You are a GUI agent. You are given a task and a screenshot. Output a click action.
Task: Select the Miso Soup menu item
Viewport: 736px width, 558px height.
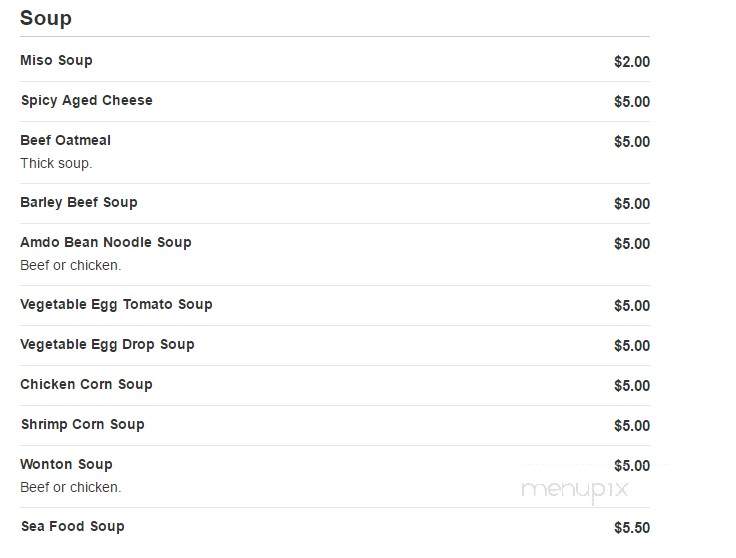point(56,61)
